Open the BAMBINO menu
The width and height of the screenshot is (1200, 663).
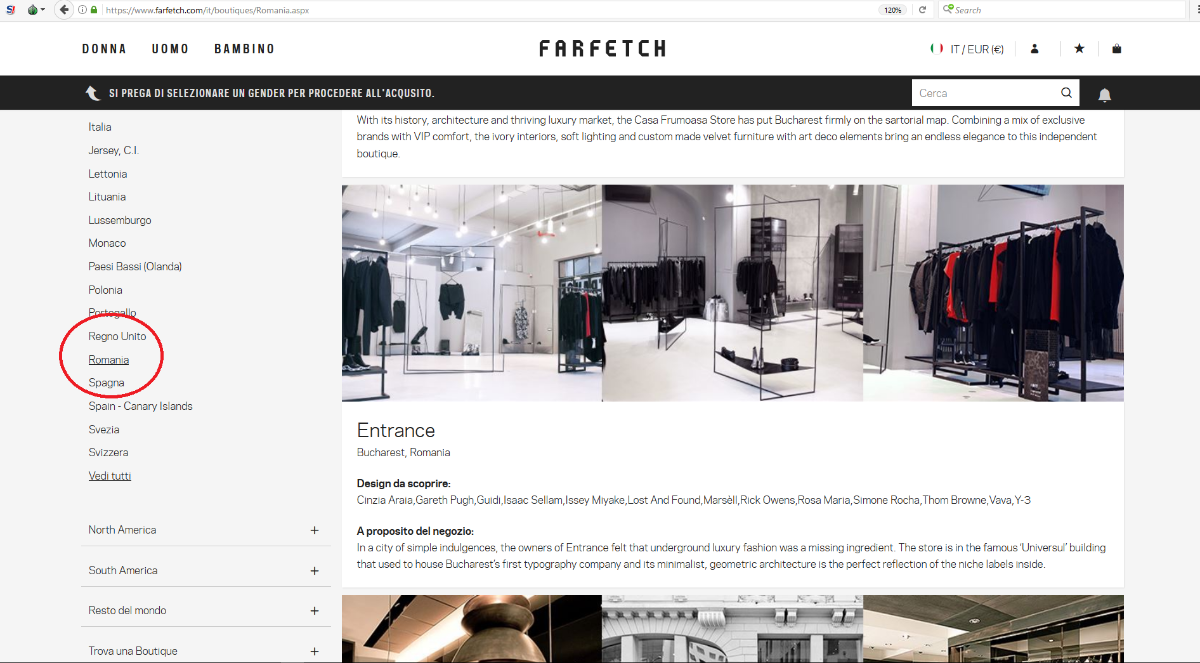pyautogui.click(x=244, y=48)
